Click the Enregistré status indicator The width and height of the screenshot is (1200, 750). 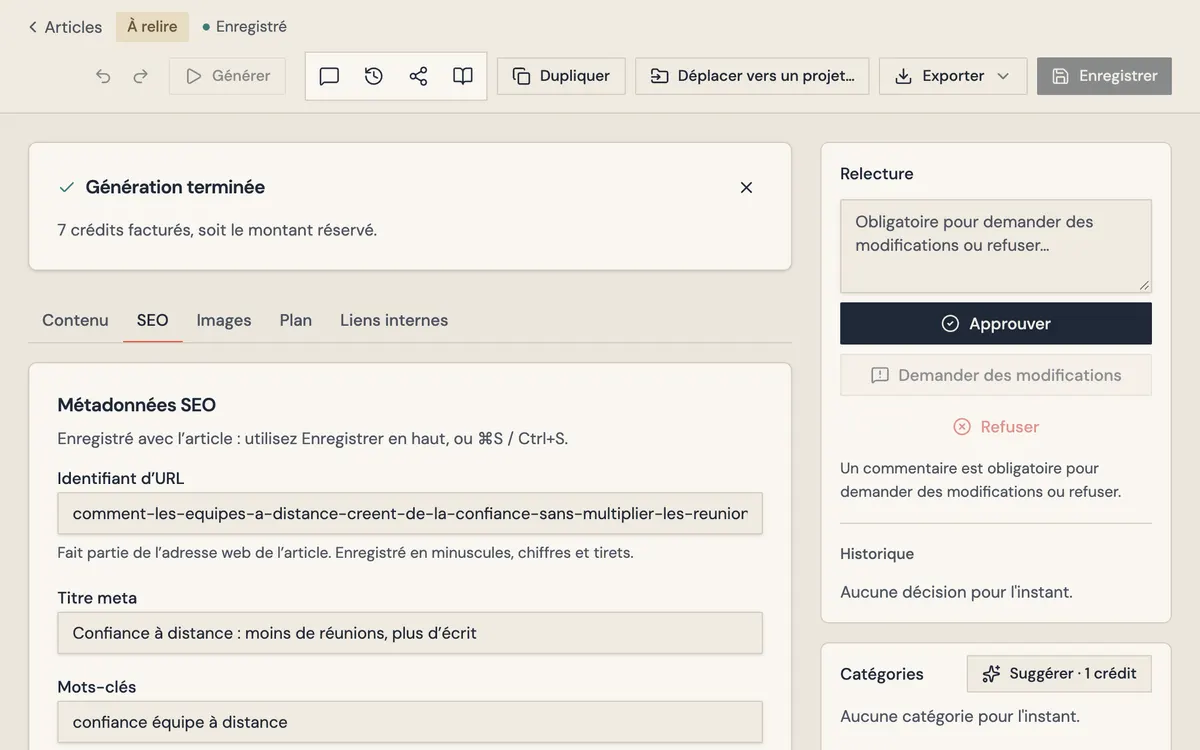pos(244,27)
